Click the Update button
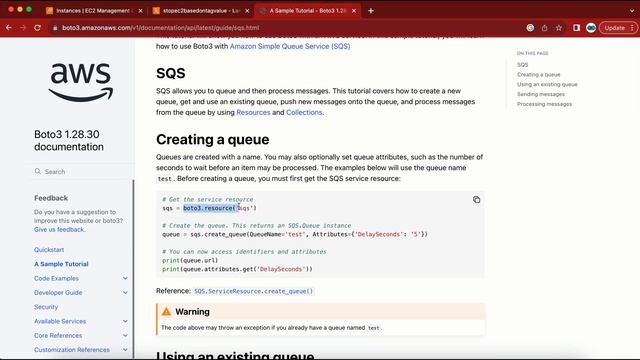The height and width of the screenshot is (360, 640). [618, 28]
